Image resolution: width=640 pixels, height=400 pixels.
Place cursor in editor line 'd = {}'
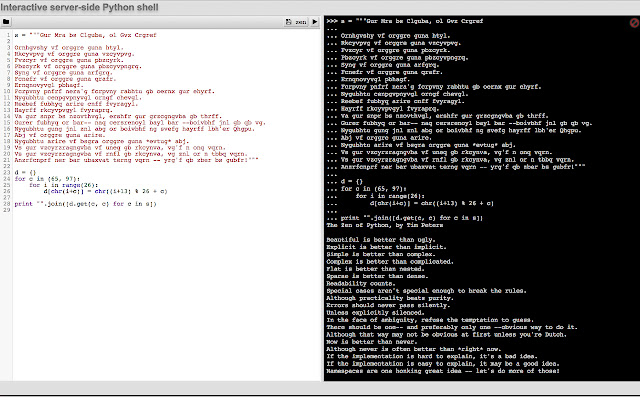click(x=25, y=173)
